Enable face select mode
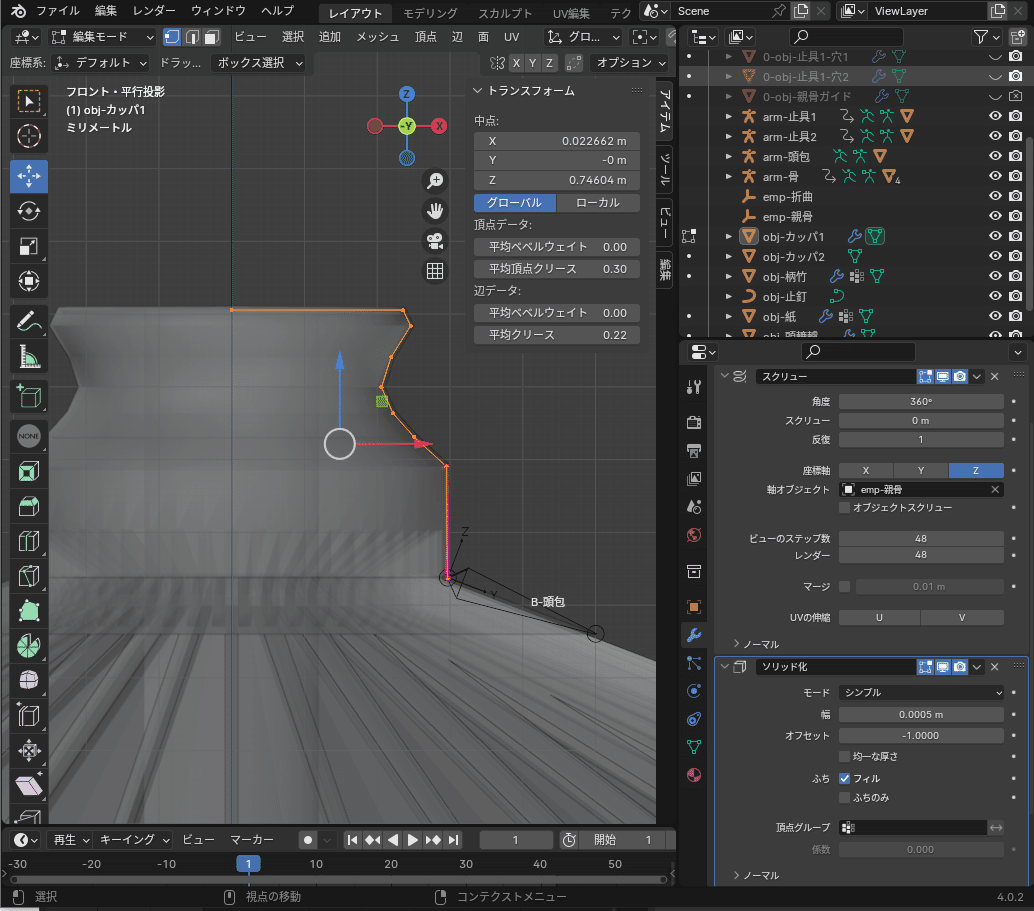Image resolution: width=1034 pixels, height=911 pixels. (x=212, y=37)
